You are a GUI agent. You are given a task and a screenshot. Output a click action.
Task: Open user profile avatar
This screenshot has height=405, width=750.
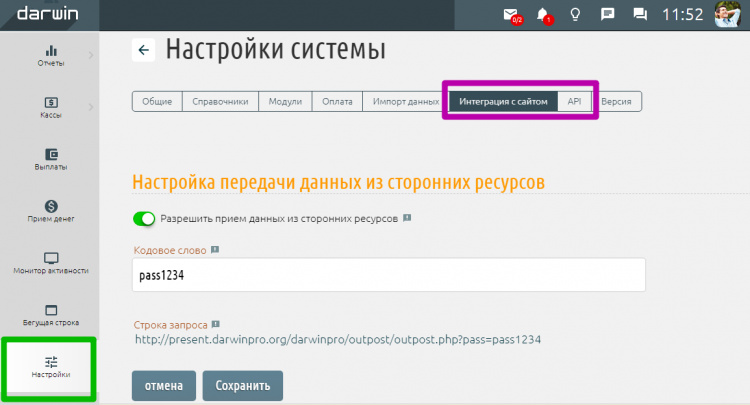point(727,15)
